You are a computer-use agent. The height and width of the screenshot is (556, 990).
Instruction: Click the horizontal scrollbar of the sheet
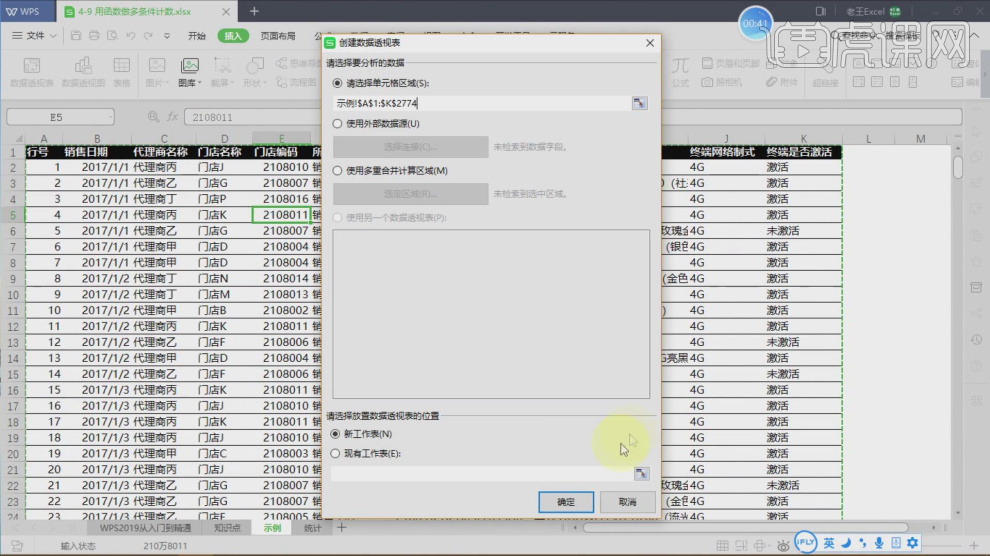pos(745,528)
